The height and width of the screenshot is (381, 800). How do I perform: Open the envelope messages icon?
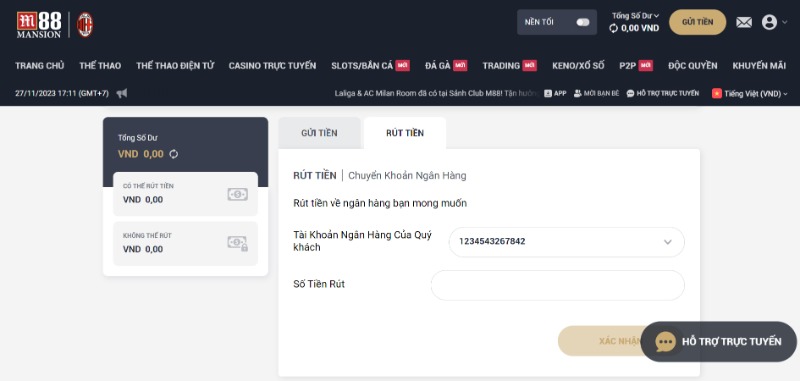(744, 22)
